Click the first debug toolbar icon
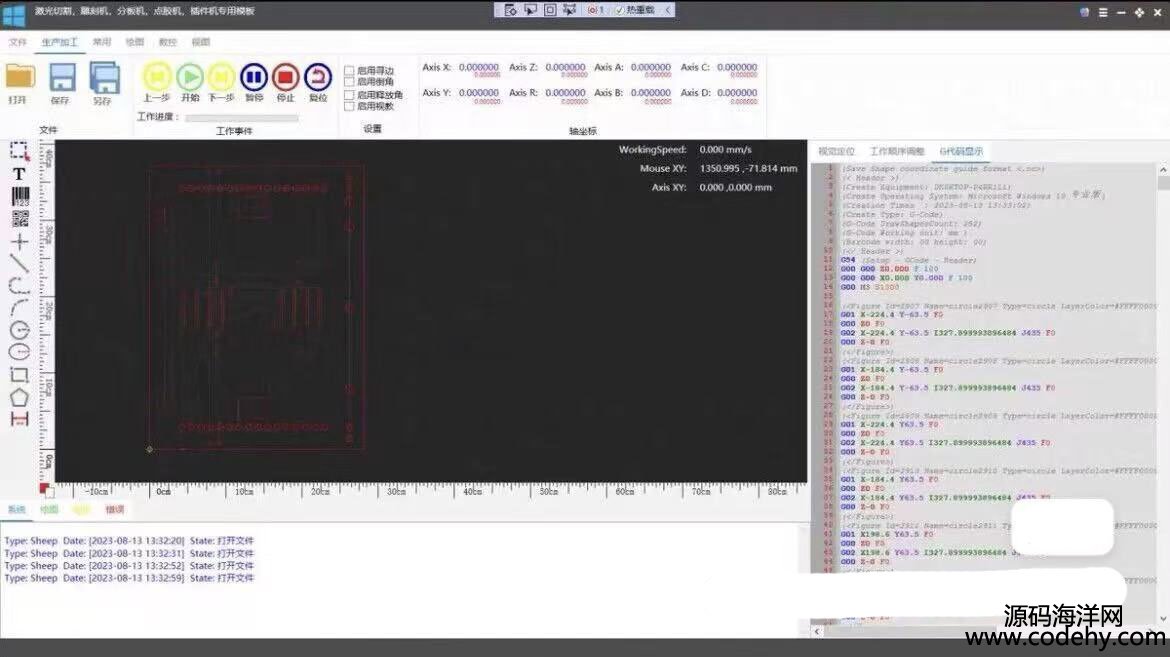This screenshot has width=1170, height=657. 510,10
